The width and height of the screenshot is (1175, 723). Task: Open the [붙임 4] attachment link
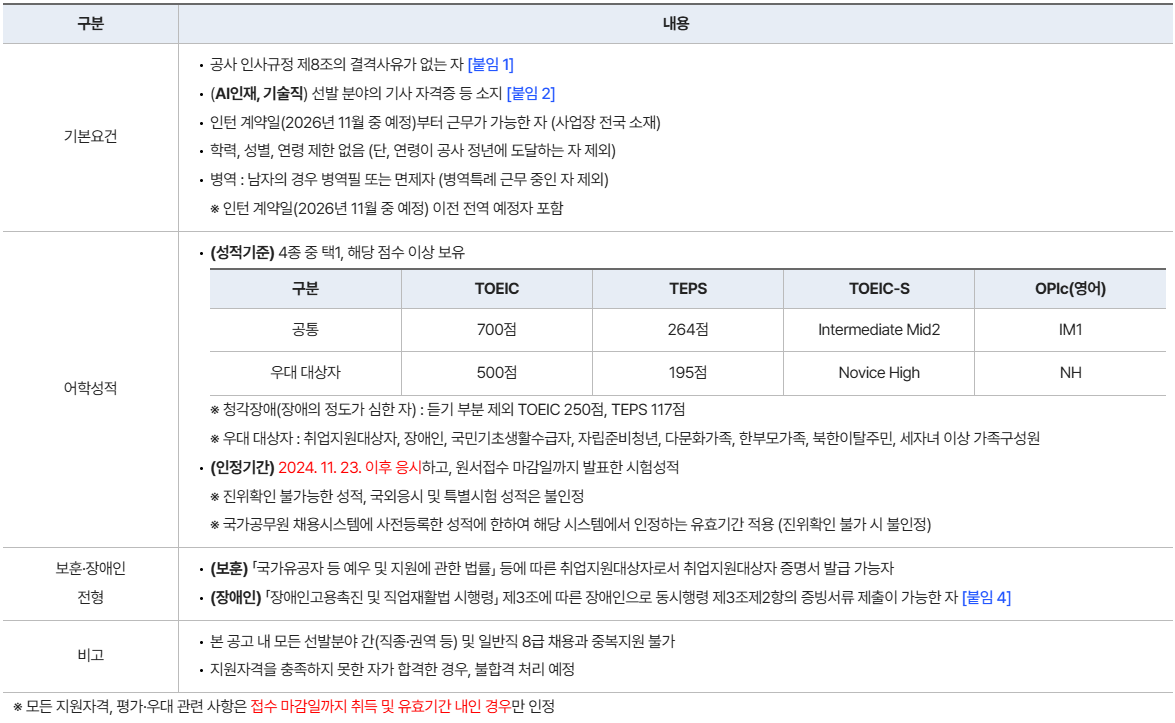click(x=986, y=597)
